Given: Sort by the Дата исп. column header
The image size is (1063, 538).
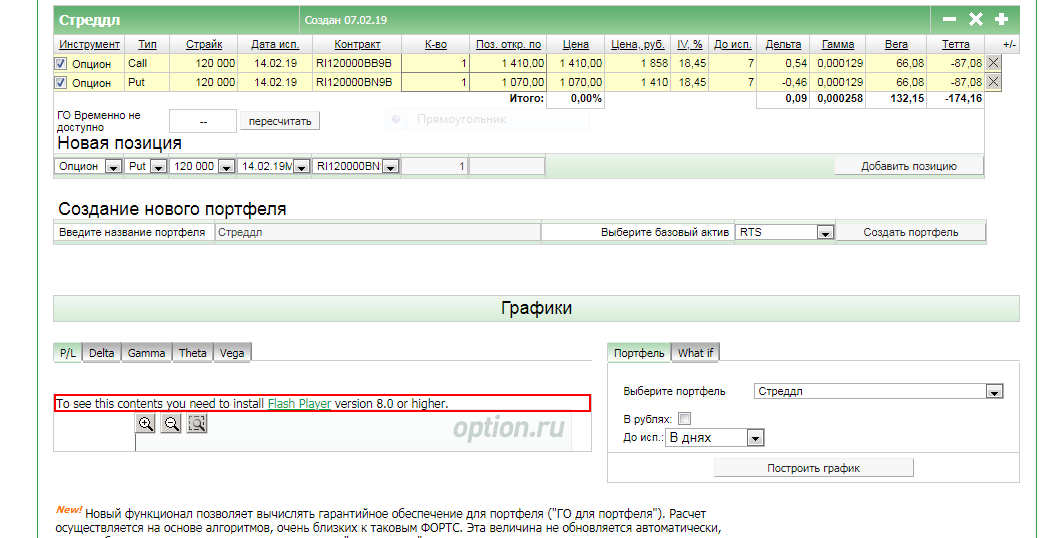Looking at the screenshot, I should pos(275,44).
